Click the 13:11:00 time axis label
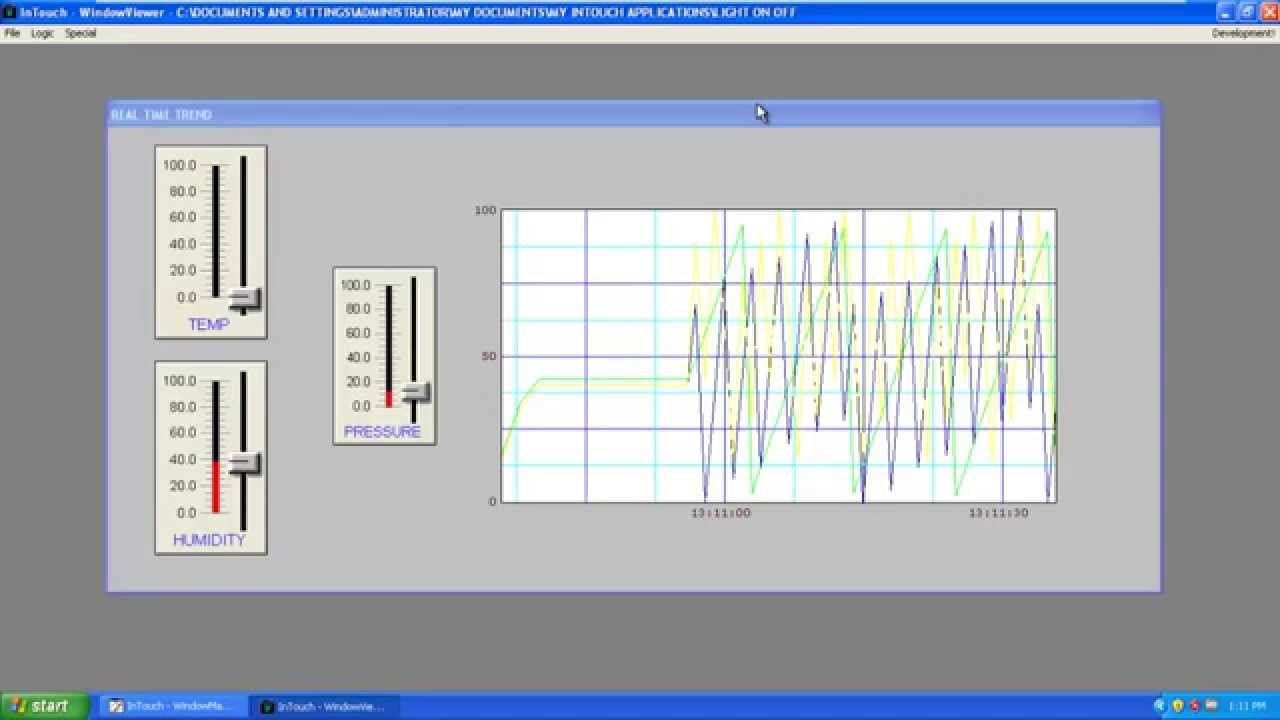The image size is (1280, 720). [721, 513]
